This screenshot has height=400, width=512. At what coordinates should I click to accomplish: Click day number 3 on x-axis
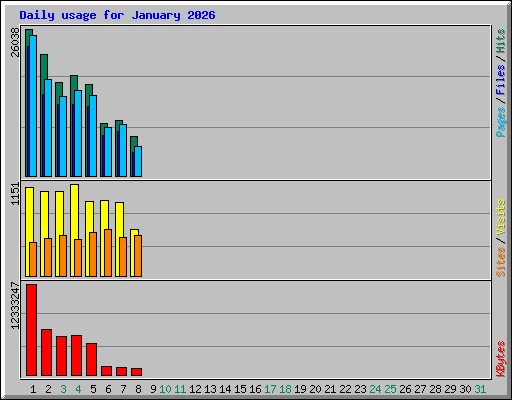(63, 389)
